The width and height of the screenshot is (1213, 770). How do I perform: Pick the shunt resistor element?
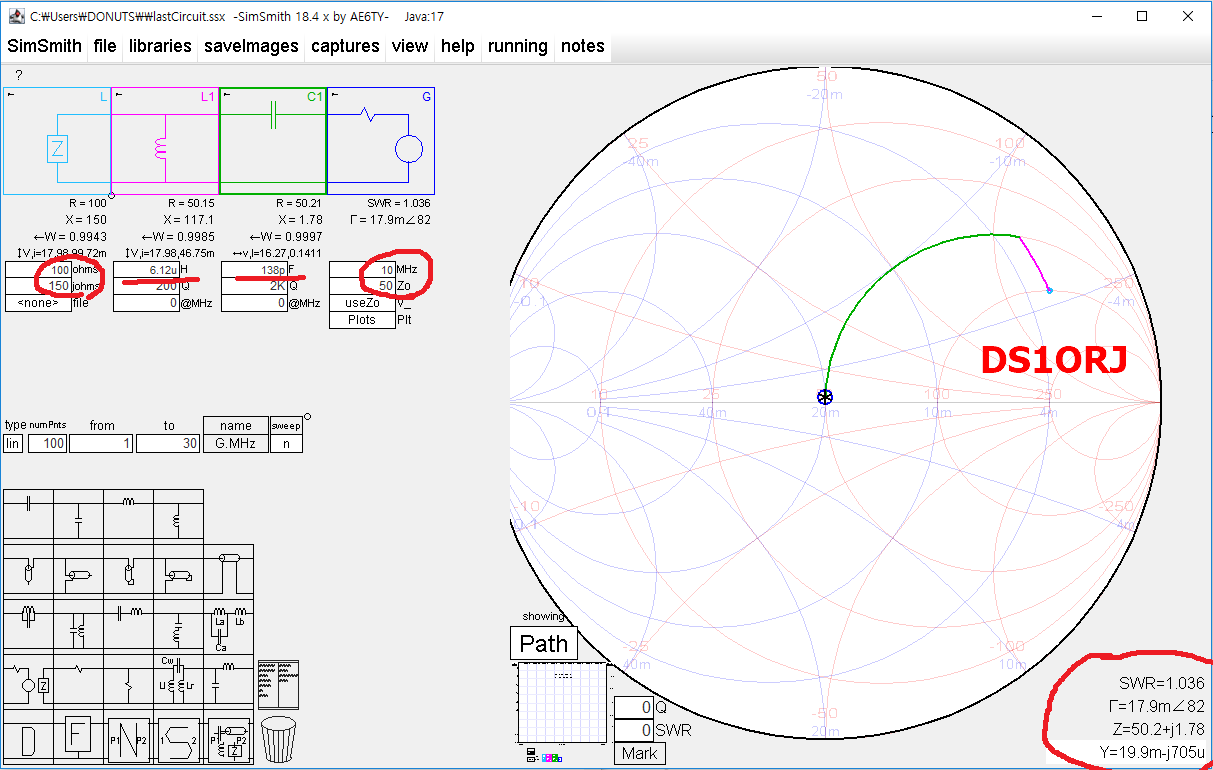(x=129, y=679)
